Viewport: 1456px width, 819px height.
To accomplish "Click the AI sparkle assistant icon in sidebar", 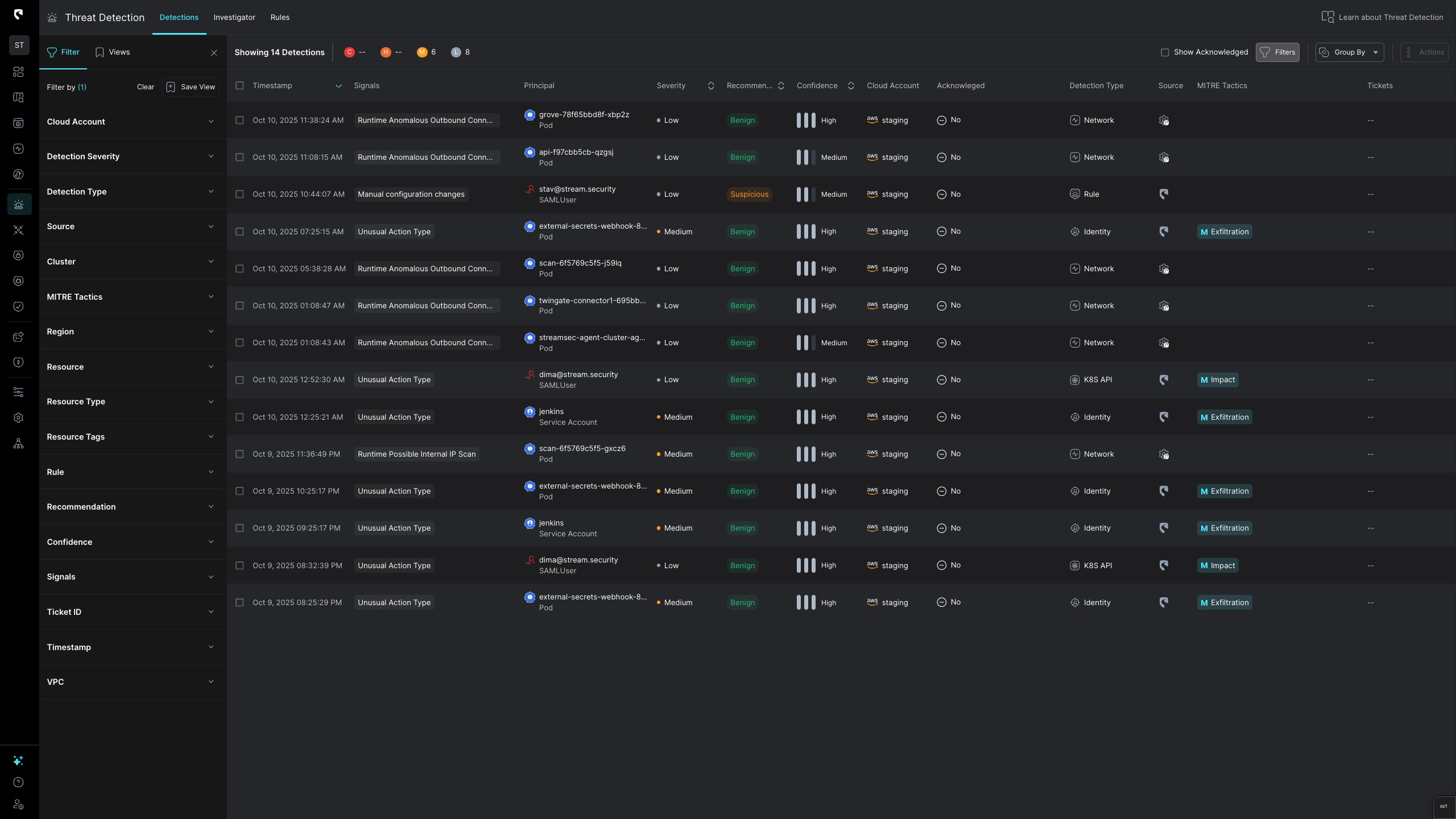I will pos(18,760).
